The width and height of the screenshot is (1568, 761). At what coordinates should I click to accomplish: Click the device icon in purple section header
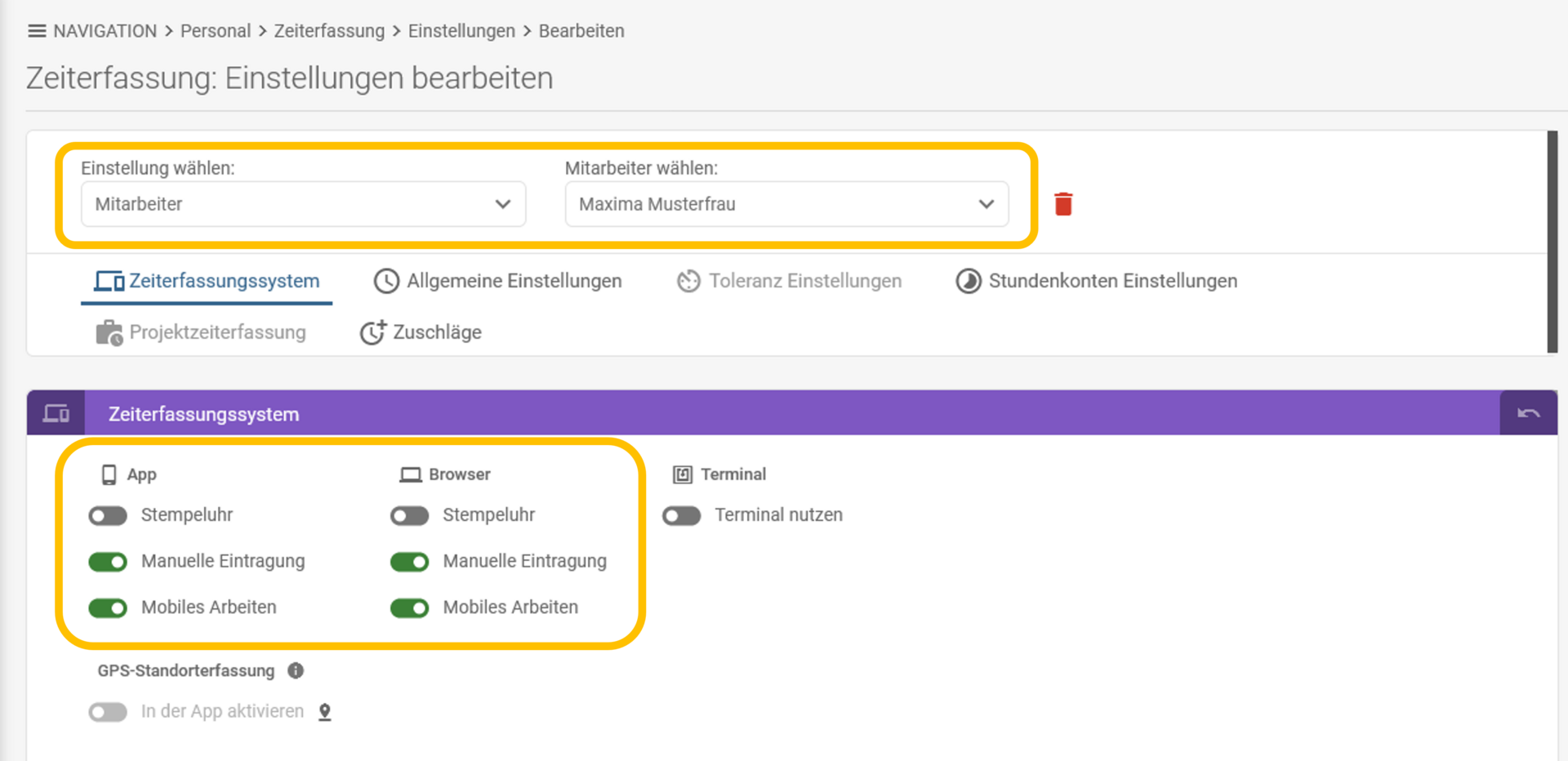[x=56, y=413]
